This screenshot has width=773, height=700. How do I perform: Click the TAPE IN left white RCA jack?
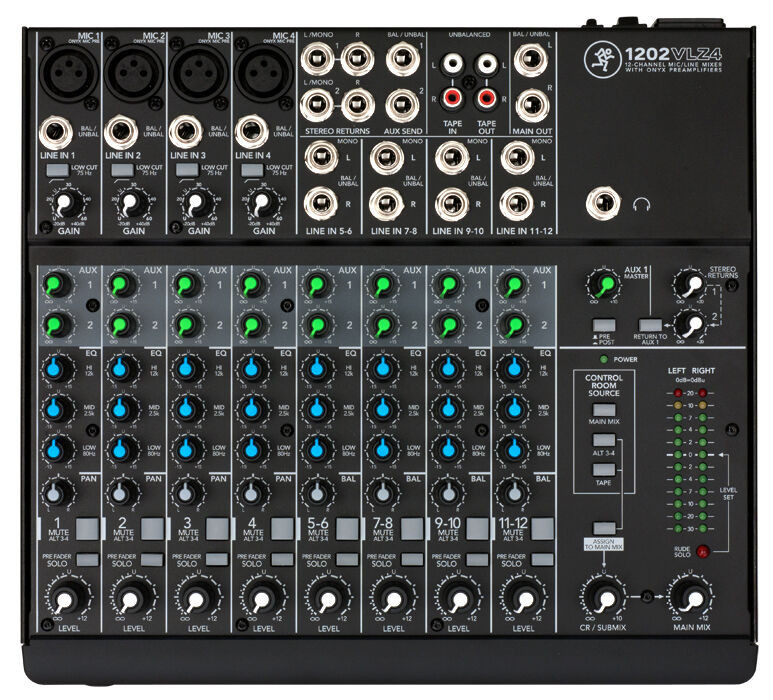[x=453, y=64]
